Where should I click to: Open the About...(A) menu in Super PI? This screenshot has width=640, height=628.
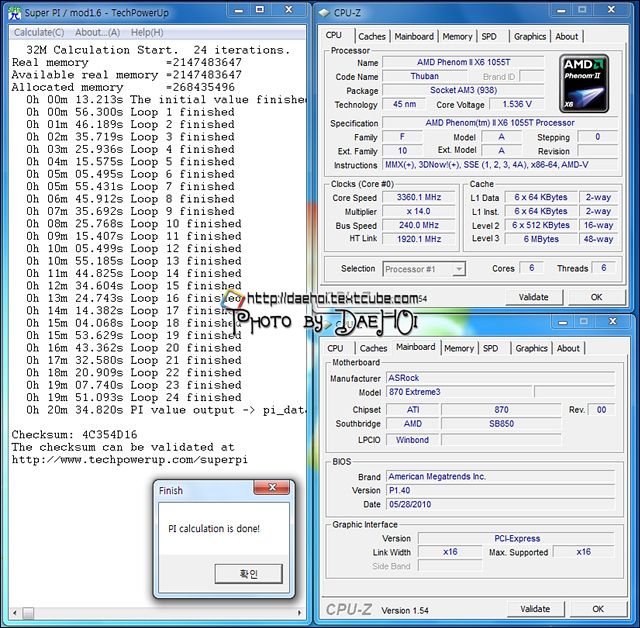coord(97,33)
